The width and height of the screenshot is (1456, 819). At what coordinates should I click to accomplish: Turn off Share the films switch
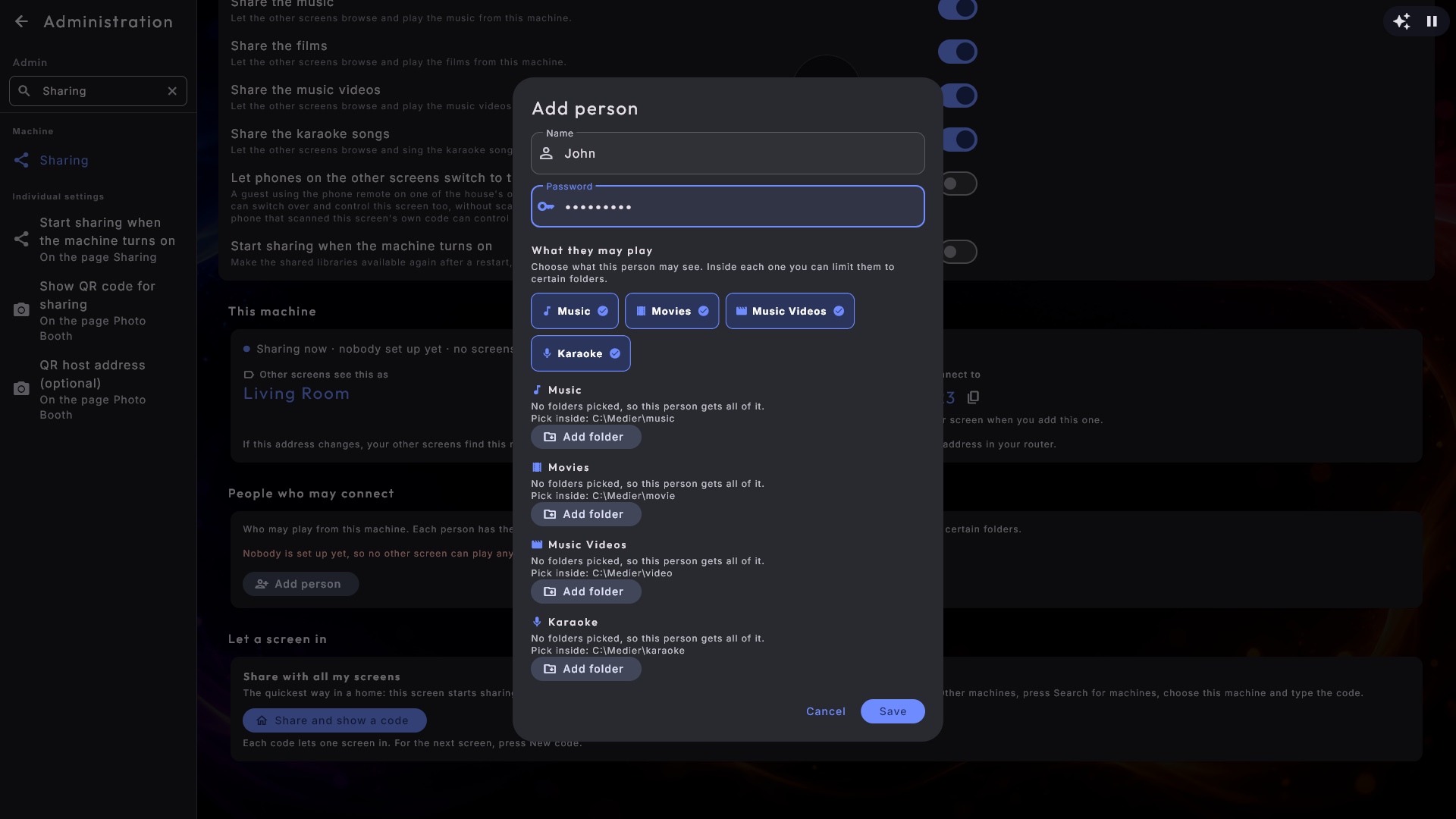(958, 52)
